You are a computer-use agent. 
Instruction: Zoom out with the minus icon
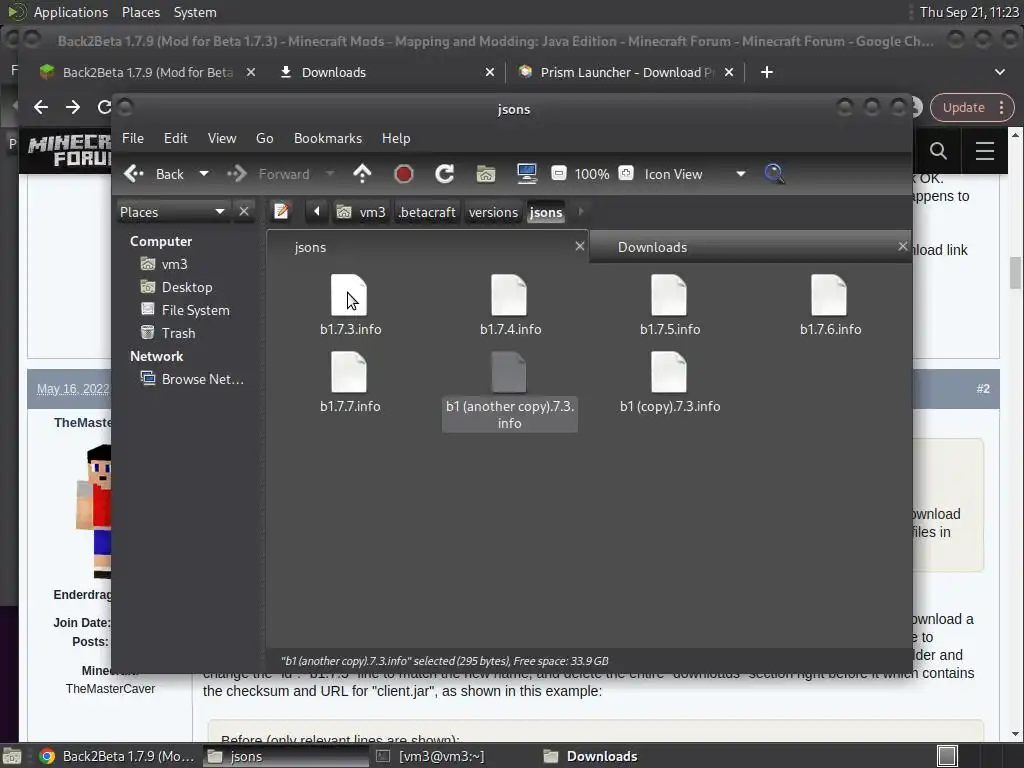(x=558, y=173)
